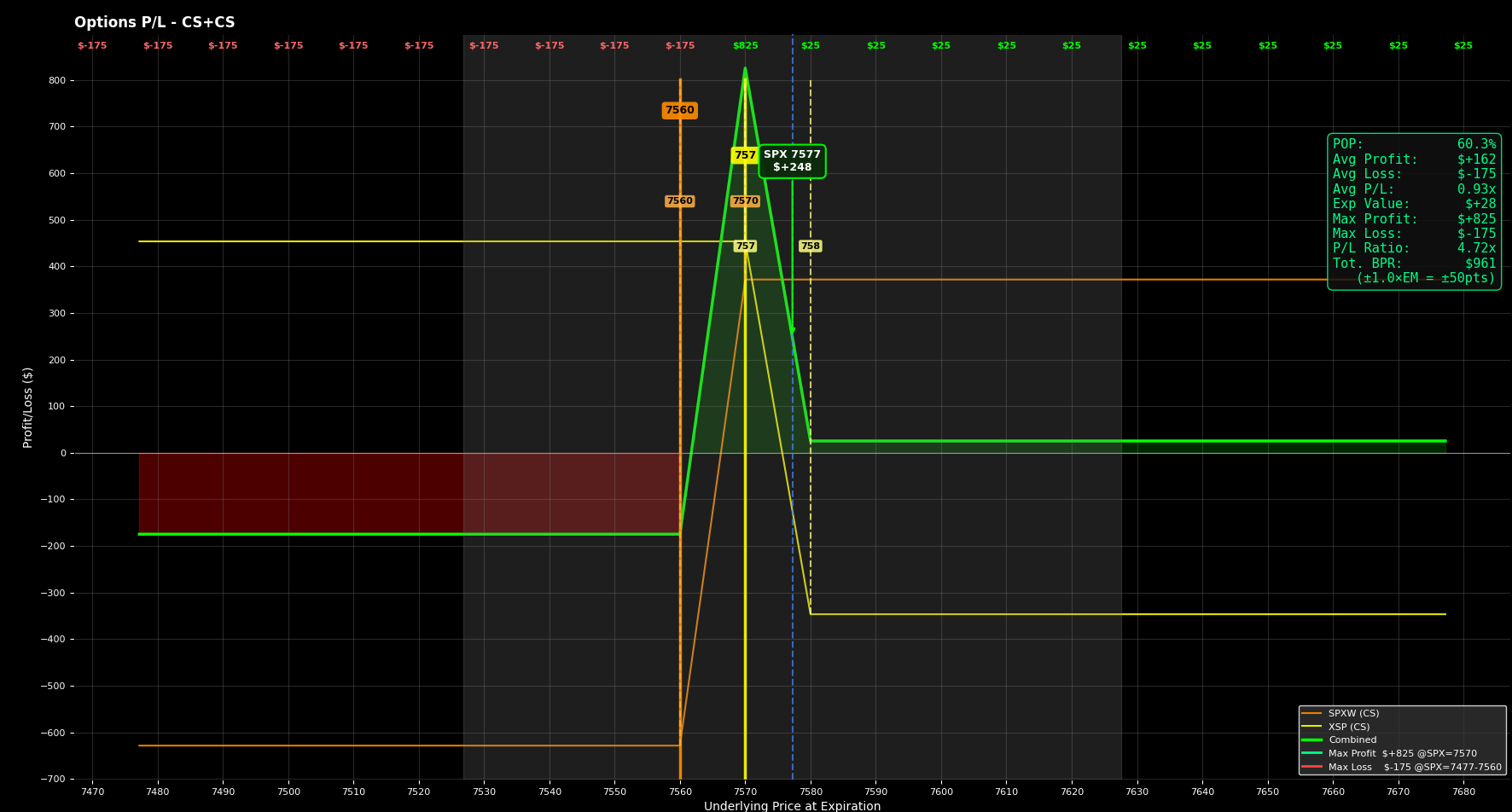This screenshot has height=812, width=1512.
Task: Click the 7650 x-axis tick label
Action: pos(1267,792)
